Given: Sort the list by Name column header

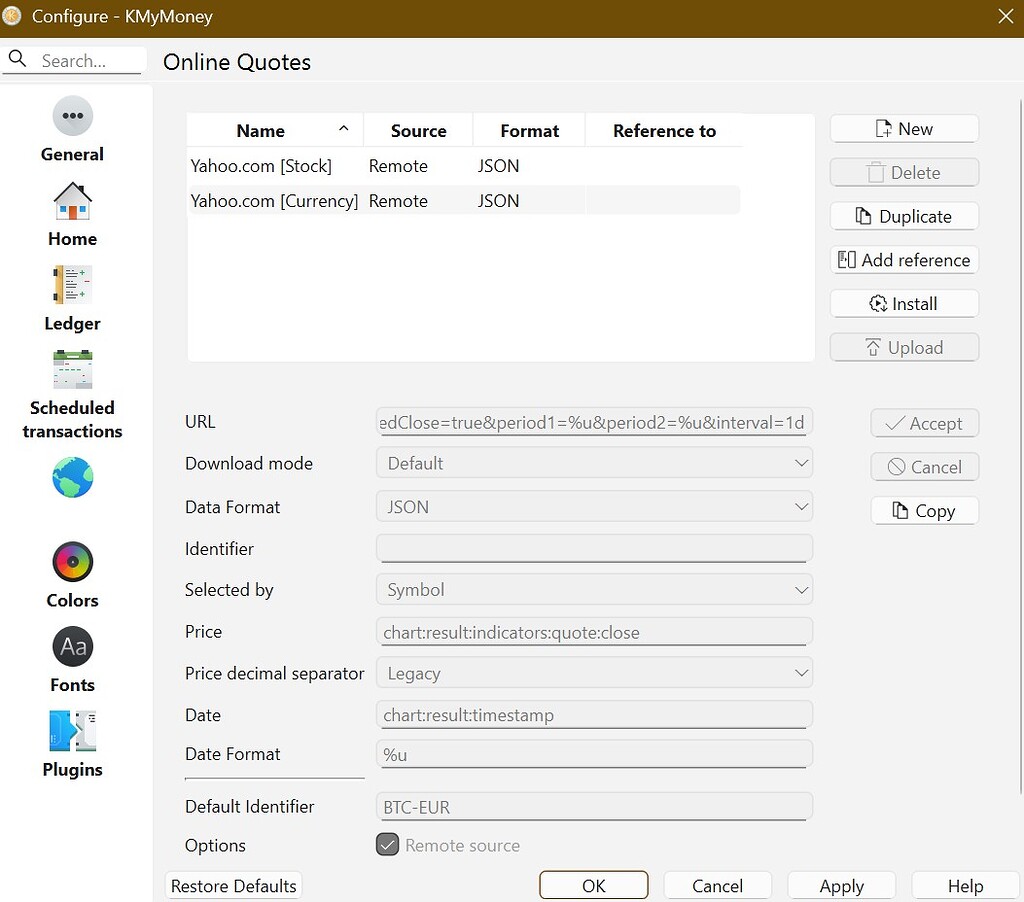Looking at the screenshot, I should coord(261,131).
